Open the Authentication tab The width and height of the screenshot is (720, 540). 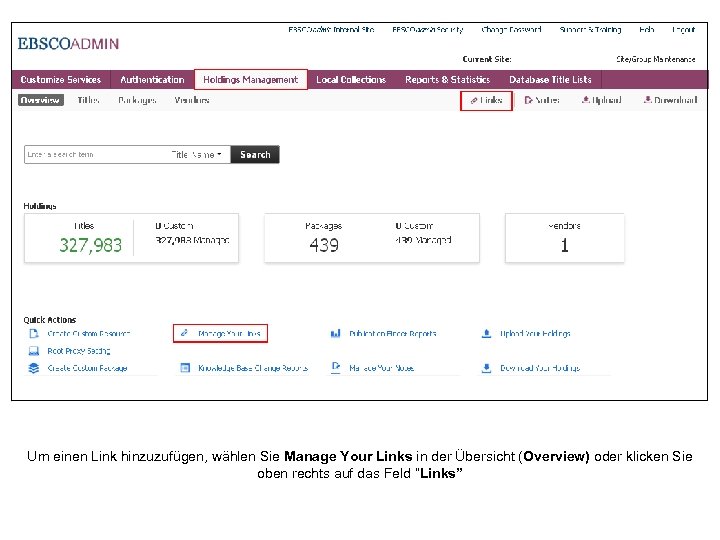(152, 79)
